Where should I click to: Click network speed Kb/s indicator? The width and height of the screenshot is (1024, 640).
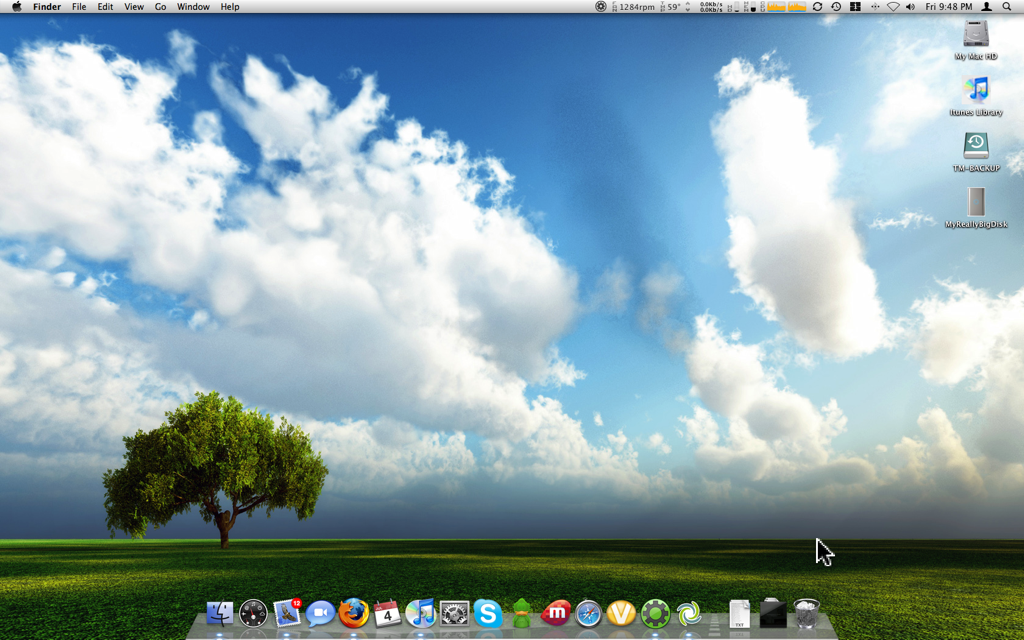tap(711, 7)
